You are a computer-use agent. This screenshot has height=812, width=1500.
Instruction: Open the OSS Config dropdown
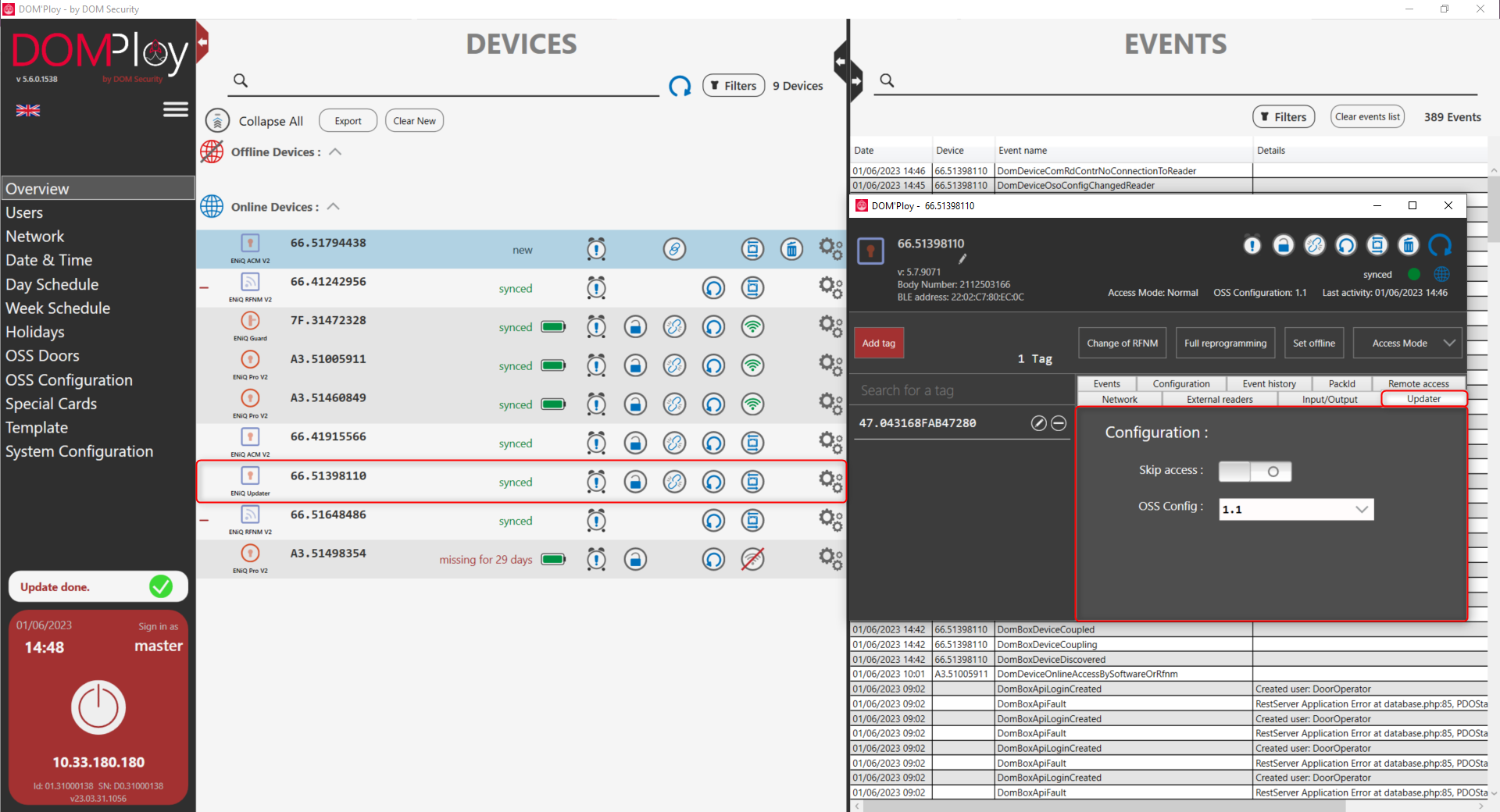[1296, 509]
